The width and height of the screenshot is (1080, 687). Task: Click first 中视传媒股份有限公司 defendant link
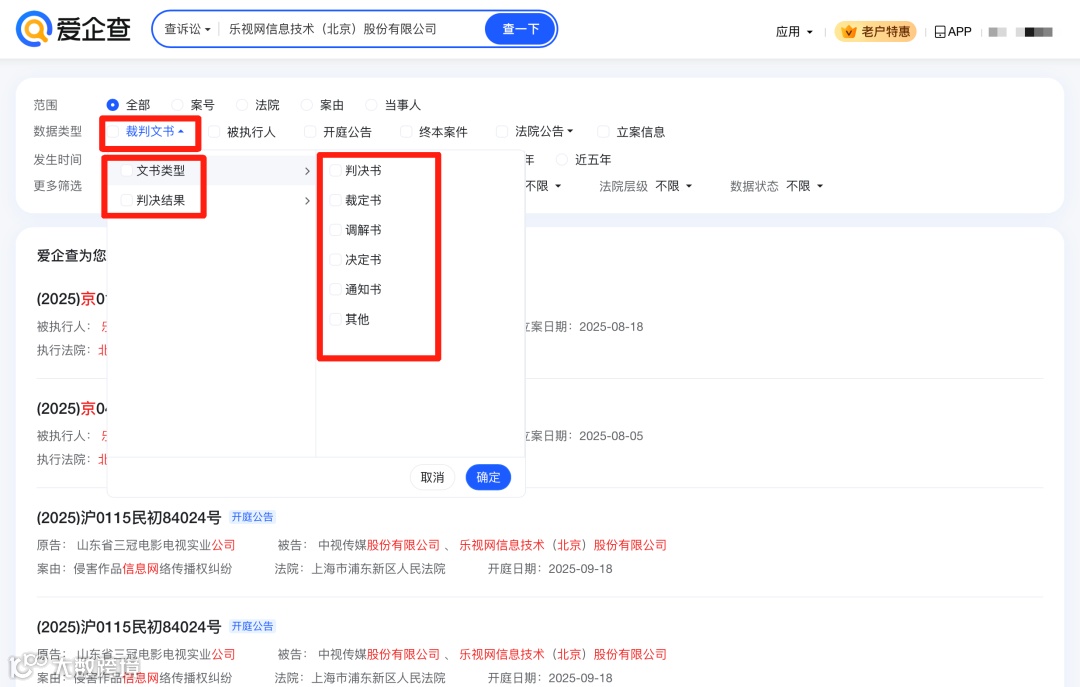point(379,545)
